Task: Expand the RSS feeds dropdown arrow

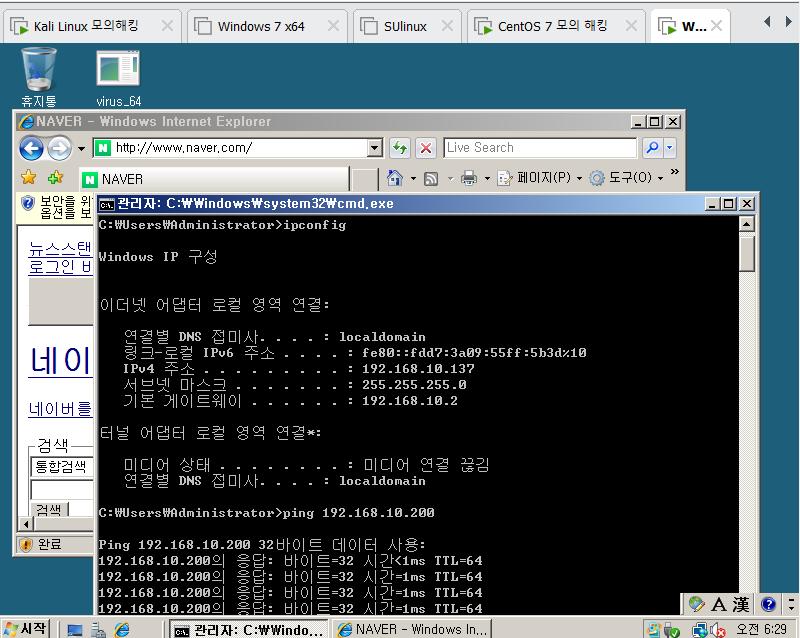Action: coord(451,178)
